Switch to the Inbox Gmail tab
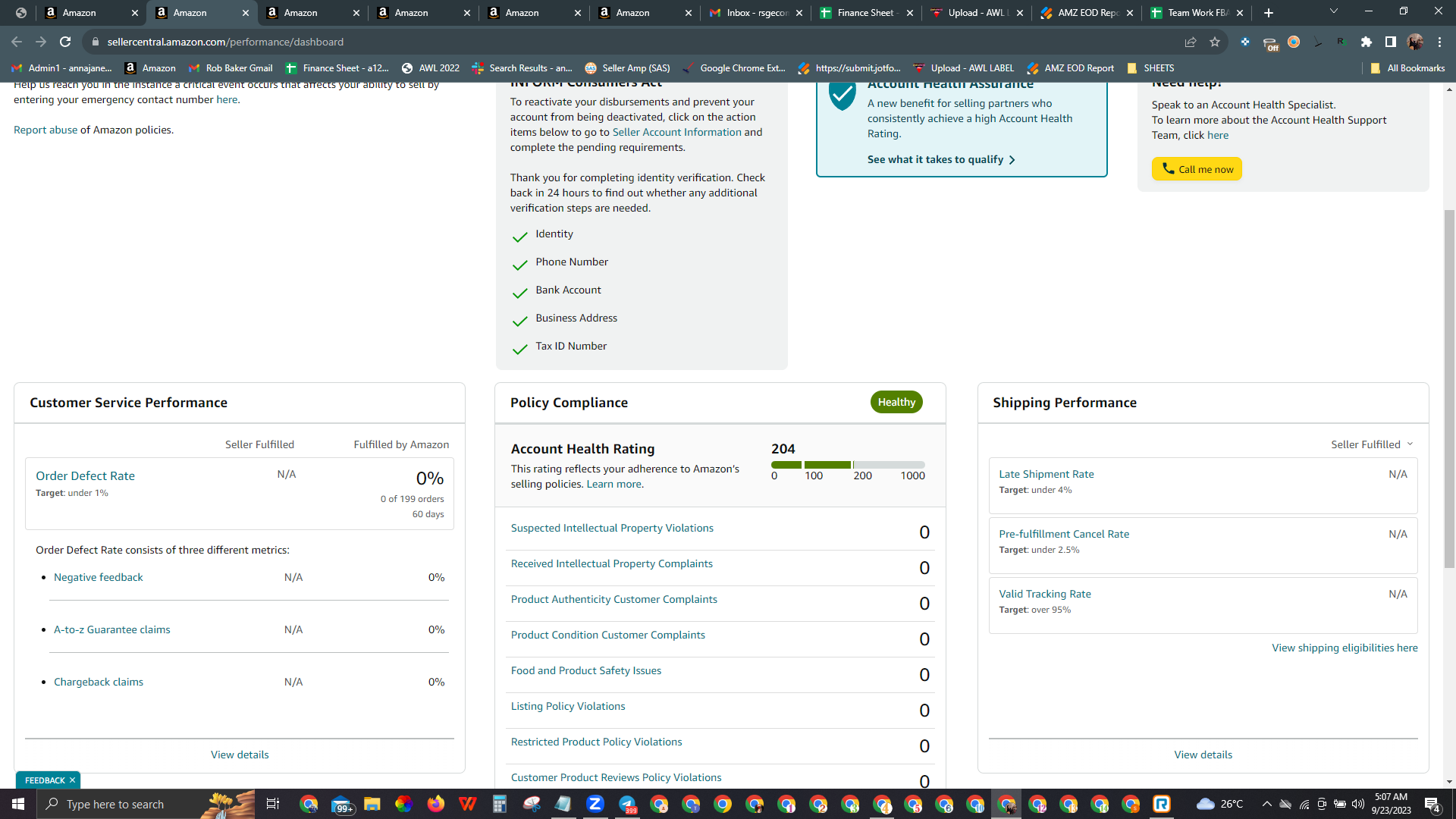 coord(755,13)
